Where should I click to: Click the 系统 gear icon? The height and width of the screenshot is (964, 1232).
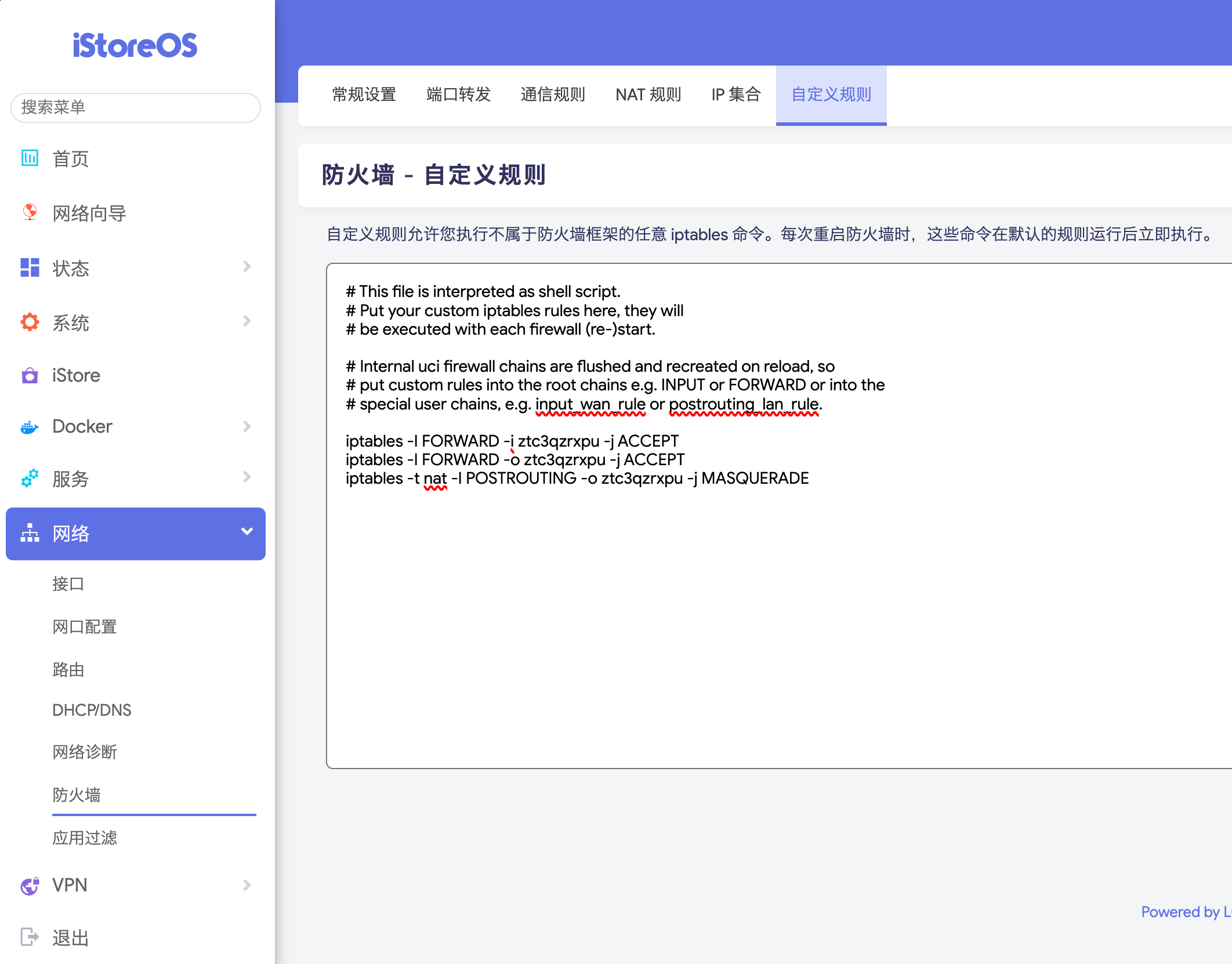coord(30,322)
